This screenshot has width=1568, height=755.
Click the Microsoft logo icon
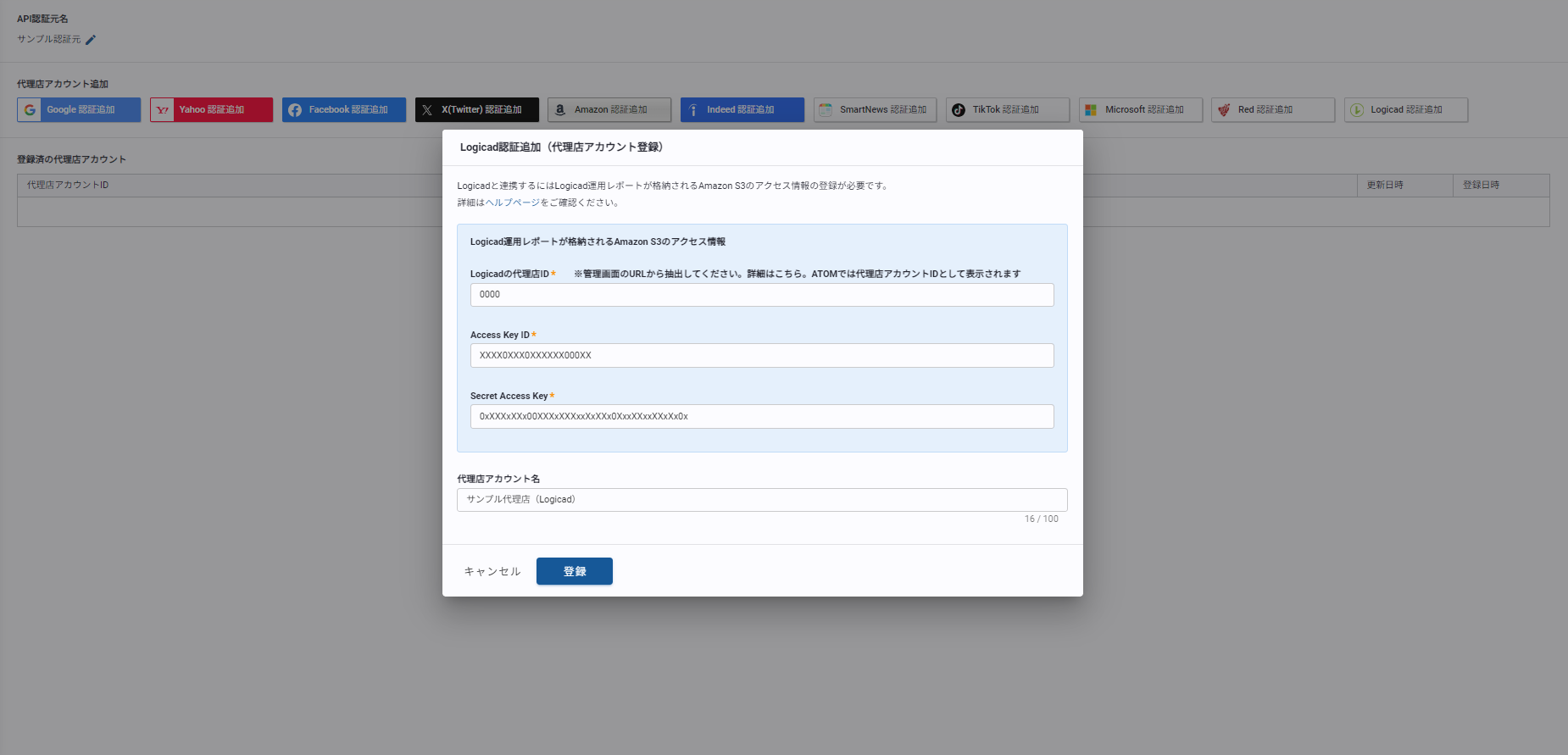(x=1091, y=110)
